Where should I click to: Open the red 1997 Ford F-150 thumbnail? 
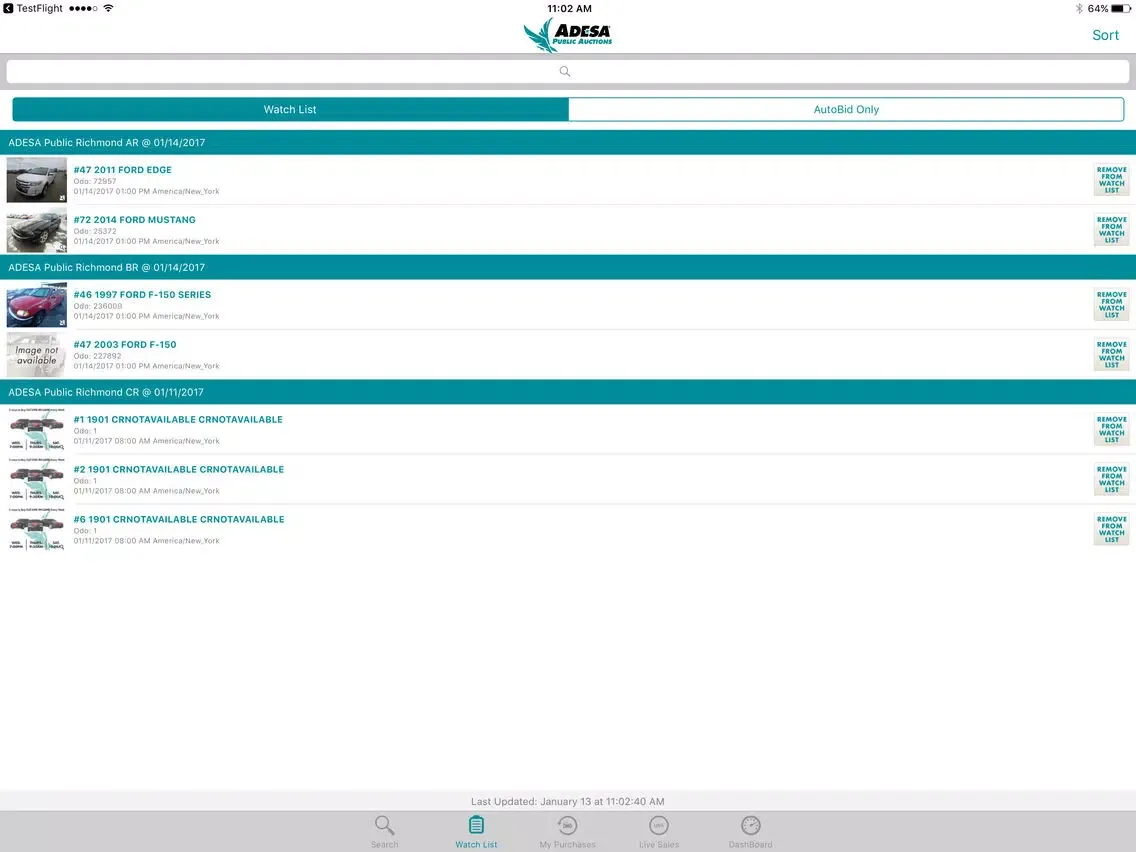point(36,304)
